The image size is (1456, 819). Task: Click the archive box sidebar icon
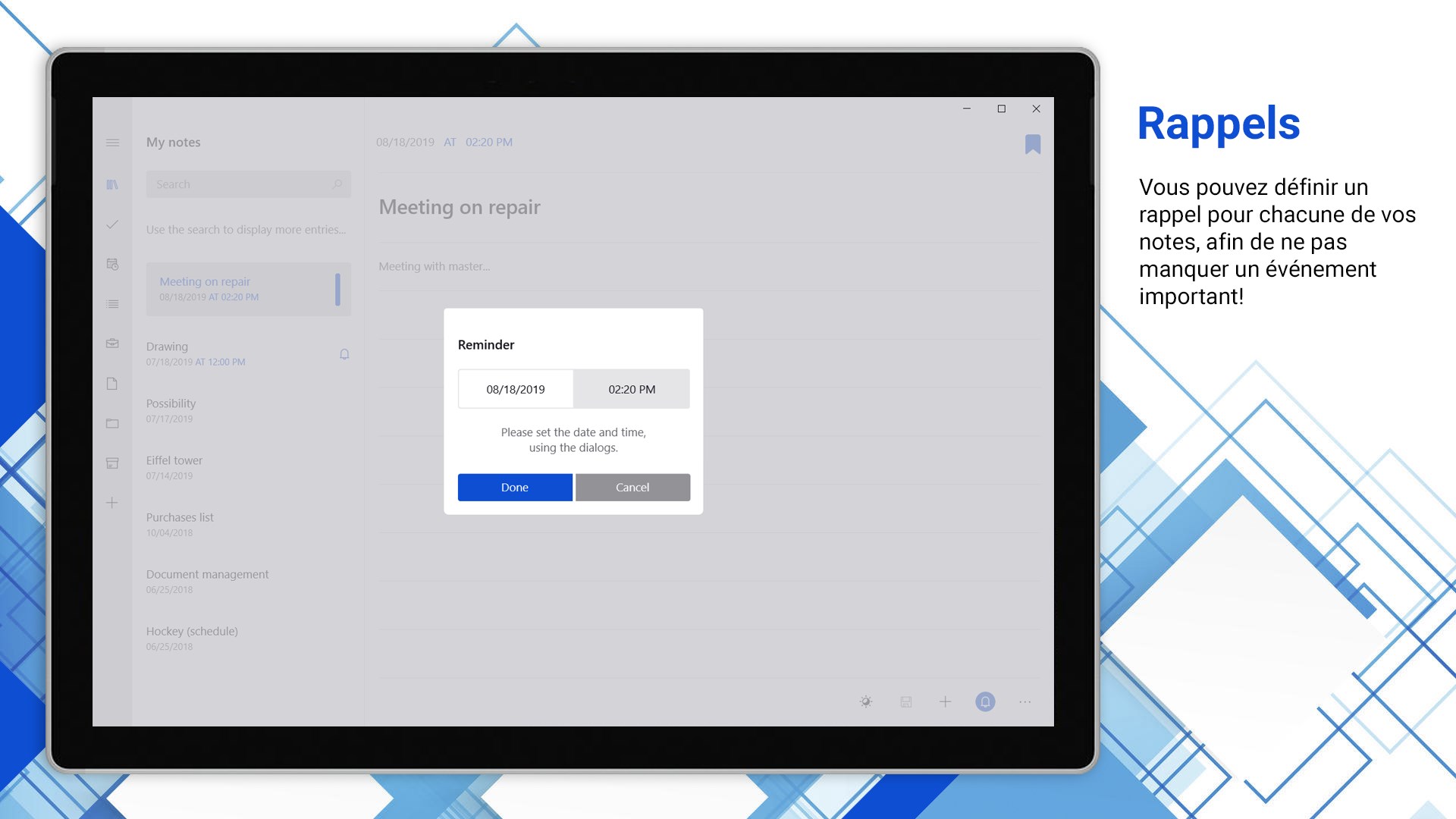click(112, 463)
